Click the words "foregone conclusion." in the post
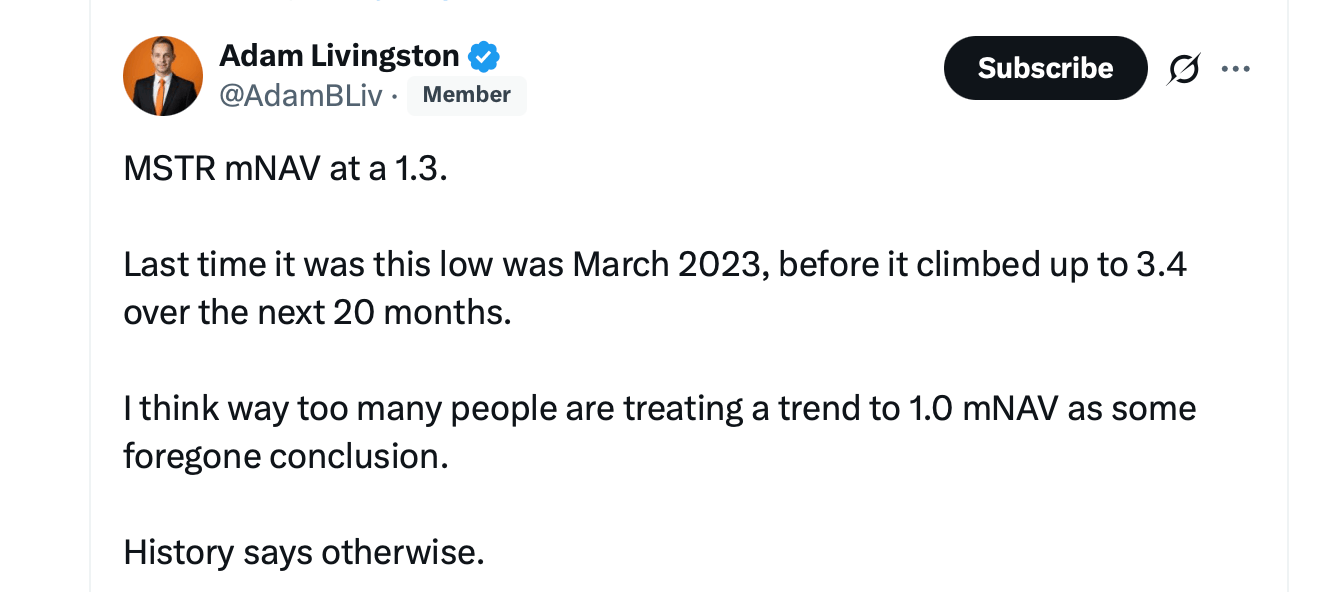 tap(285, 456)
